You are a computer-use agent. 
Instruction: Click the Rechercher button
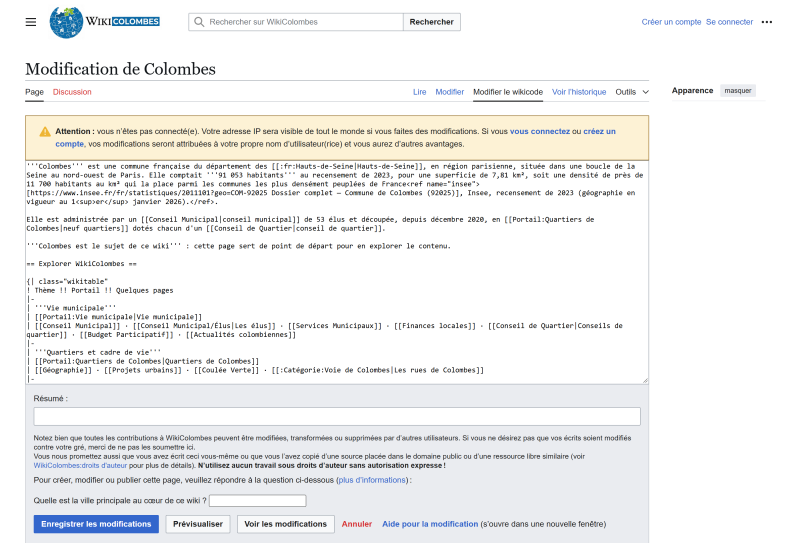click(x=432, y=22)
